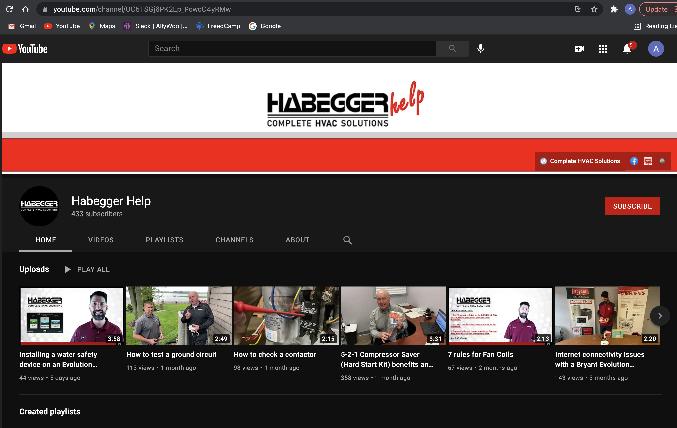Open the Create video camera icon
Image resolution: width=677 pixels, height=428 pixels.
pos(579,49)
